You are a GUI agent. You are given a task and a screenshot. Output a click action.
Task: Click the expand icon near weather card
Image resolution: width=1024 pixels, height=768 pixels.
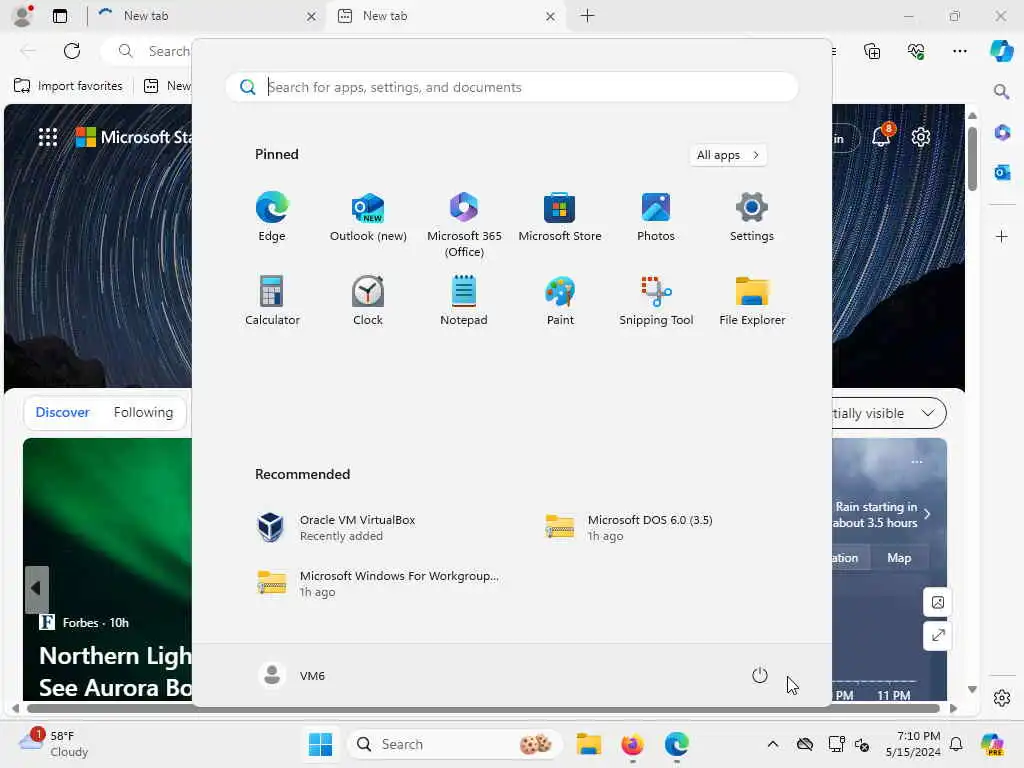tap(938, 635)
